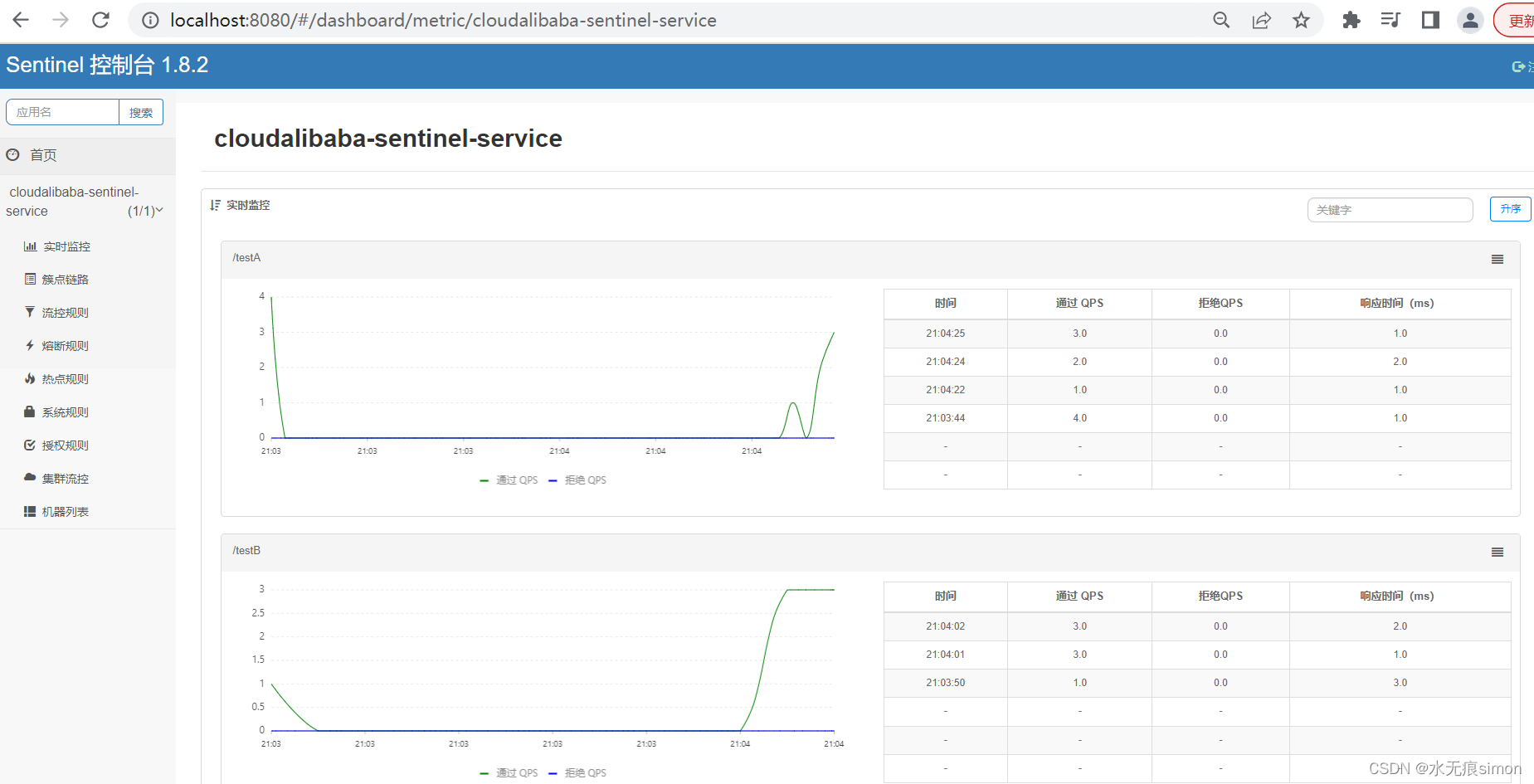
Task: Click the 21:04:01 time cell
Action: coord(946,655)
